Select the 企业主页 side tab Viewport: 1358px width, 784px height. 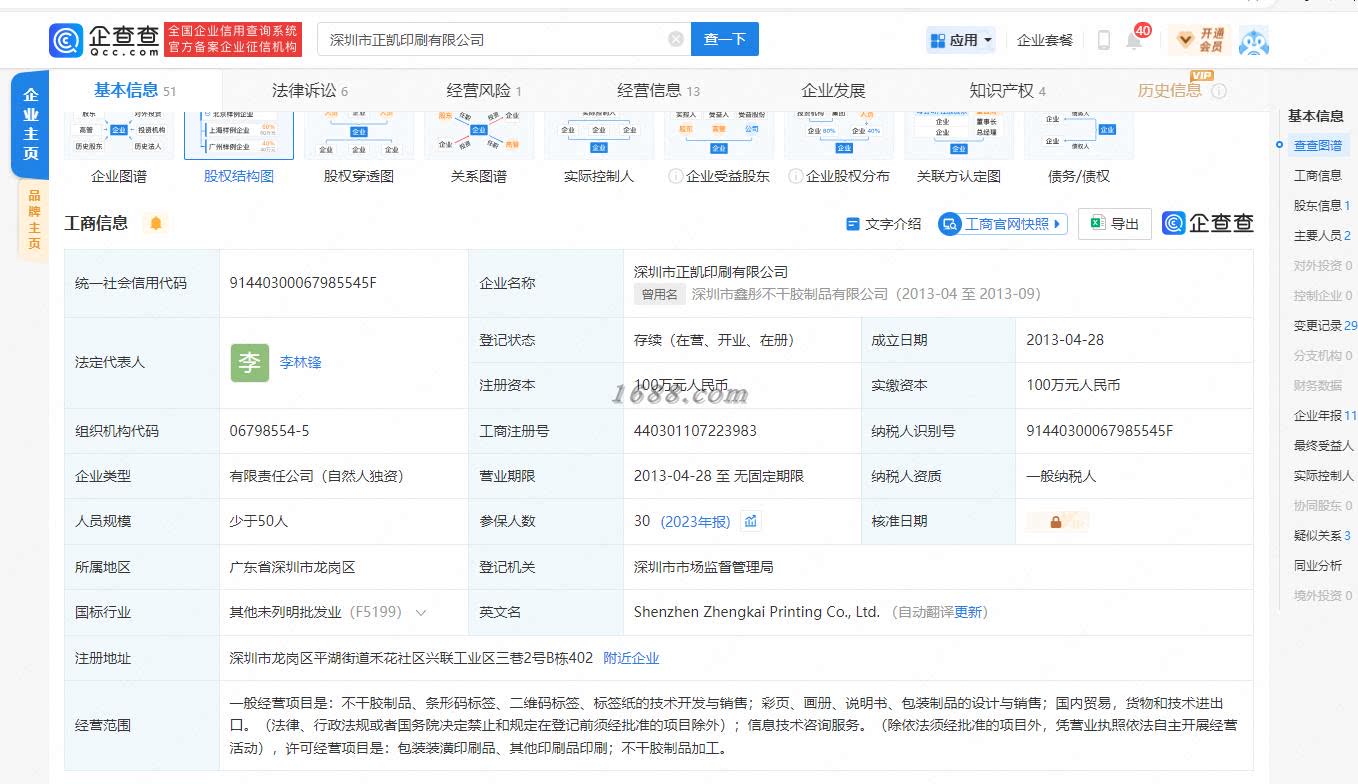30,124
